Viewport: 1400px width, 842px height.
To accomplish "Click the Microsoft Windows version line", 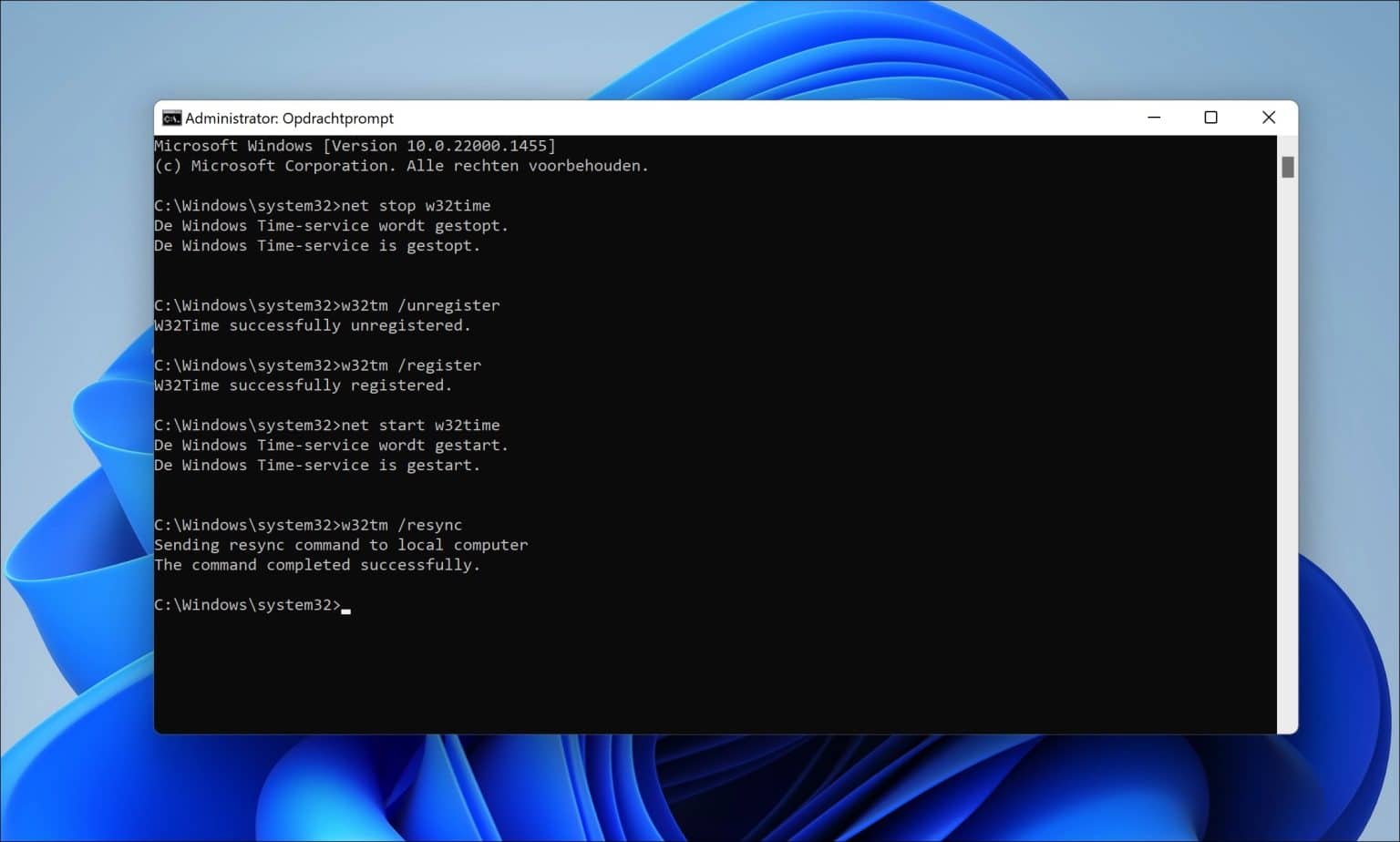I will click(355, 145).
